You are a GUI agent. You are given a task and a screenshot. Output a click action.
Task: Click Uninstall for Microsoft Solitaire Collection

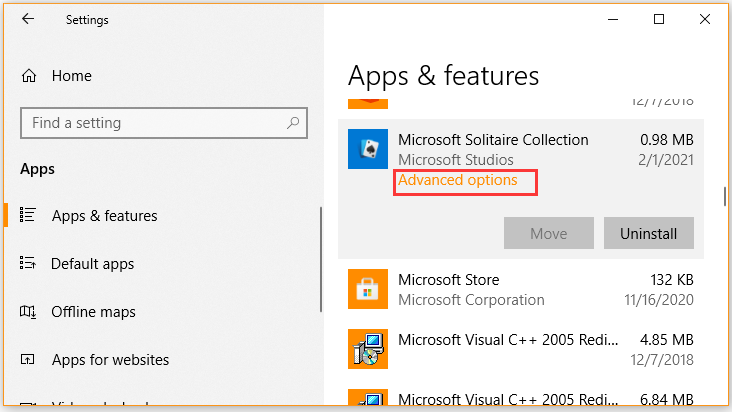click(x=648, y=233)
